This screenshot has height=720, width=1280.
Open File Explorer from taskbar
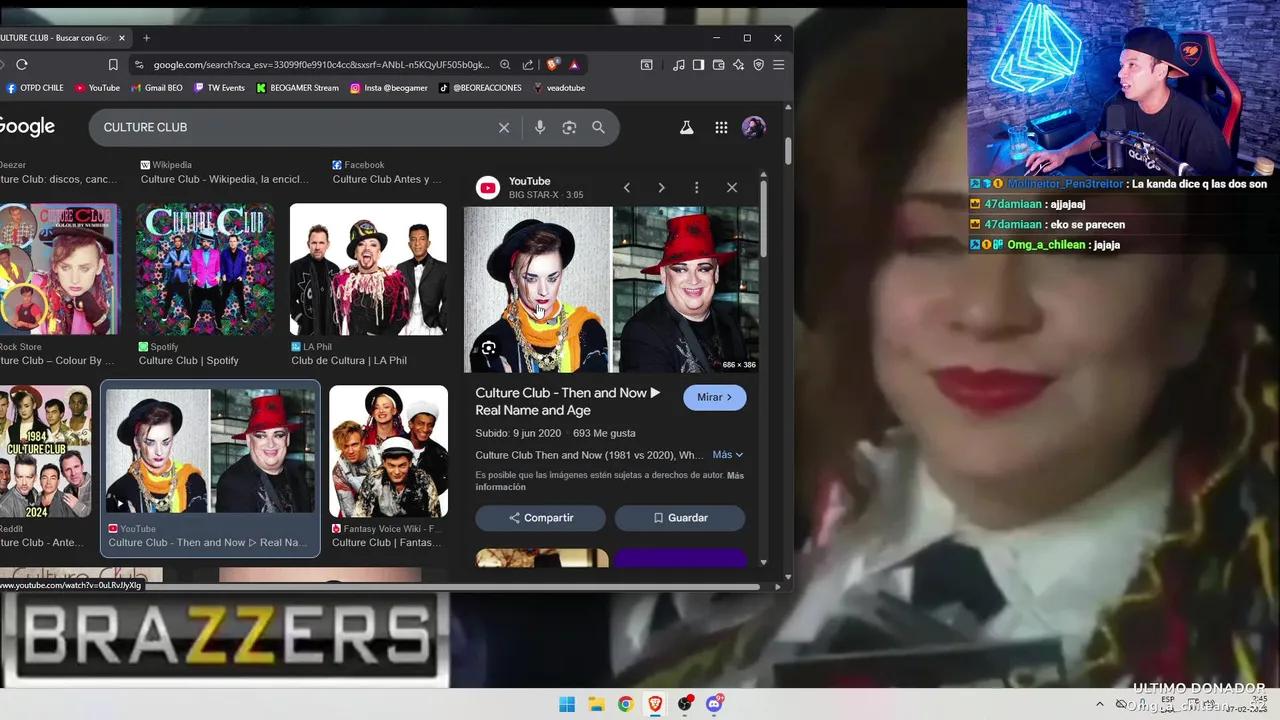pyautogui.click(x=596, y=704)
